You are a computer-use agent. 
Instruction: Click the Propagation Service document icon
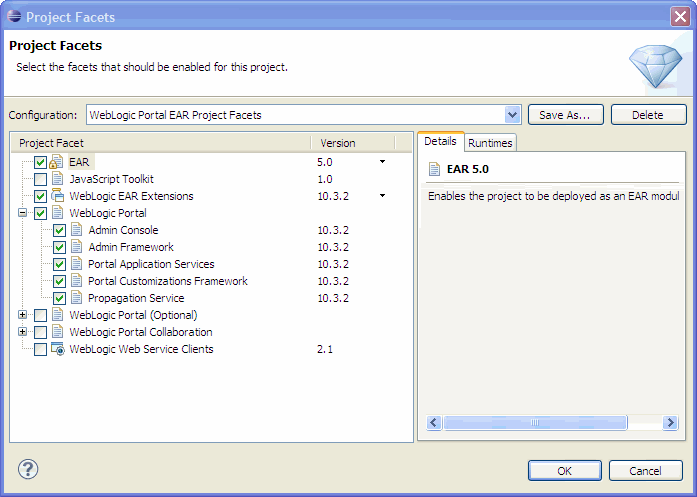point(76,298)
